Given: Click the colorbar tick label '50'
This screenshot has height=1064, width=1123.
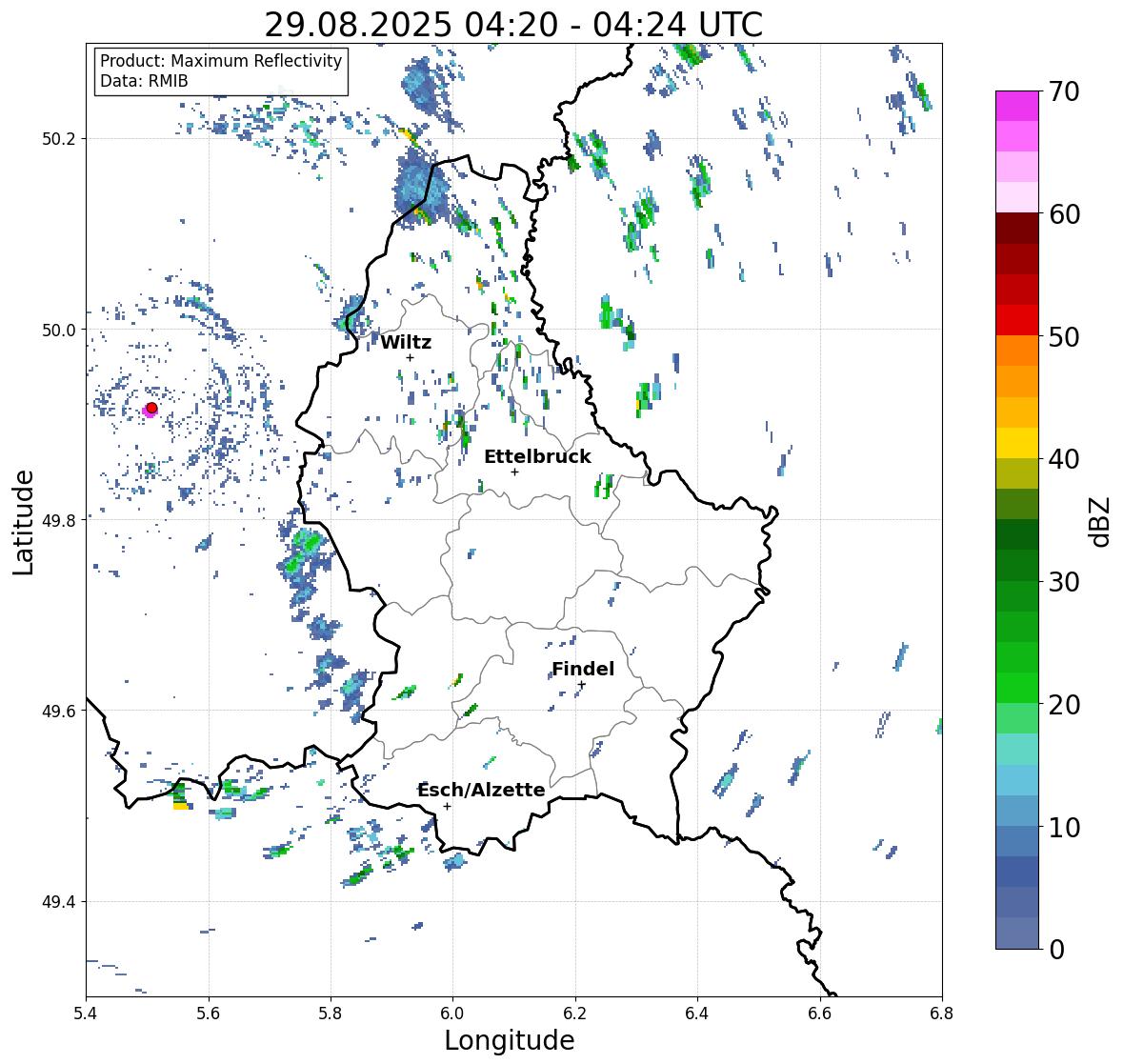Looking at the screenshot, I should tap(1064, 336).
